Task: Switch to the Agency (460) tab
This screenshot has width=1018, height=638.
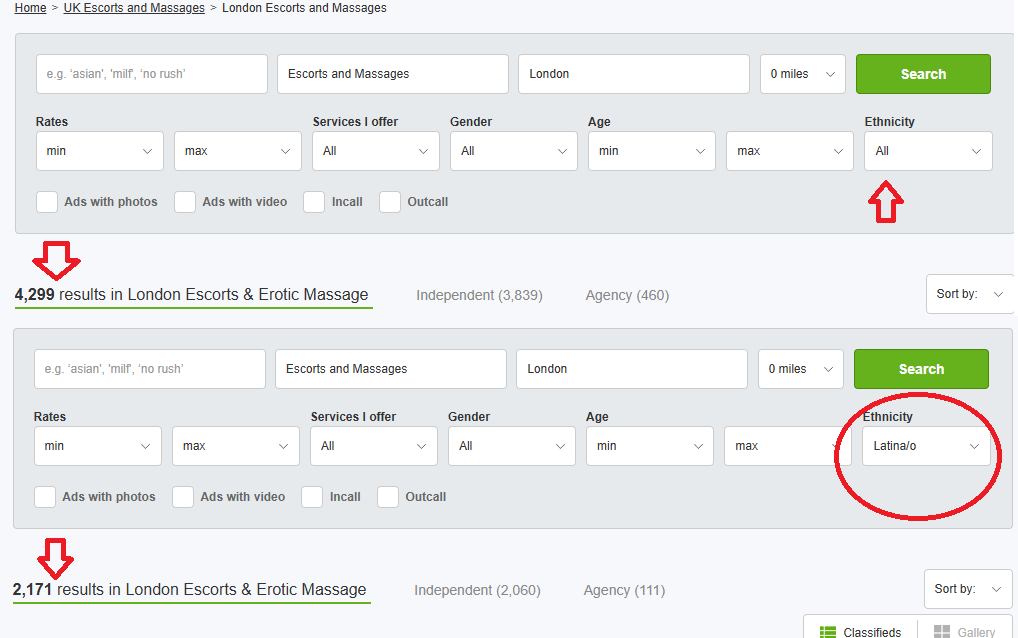Action: coord(627,295)
